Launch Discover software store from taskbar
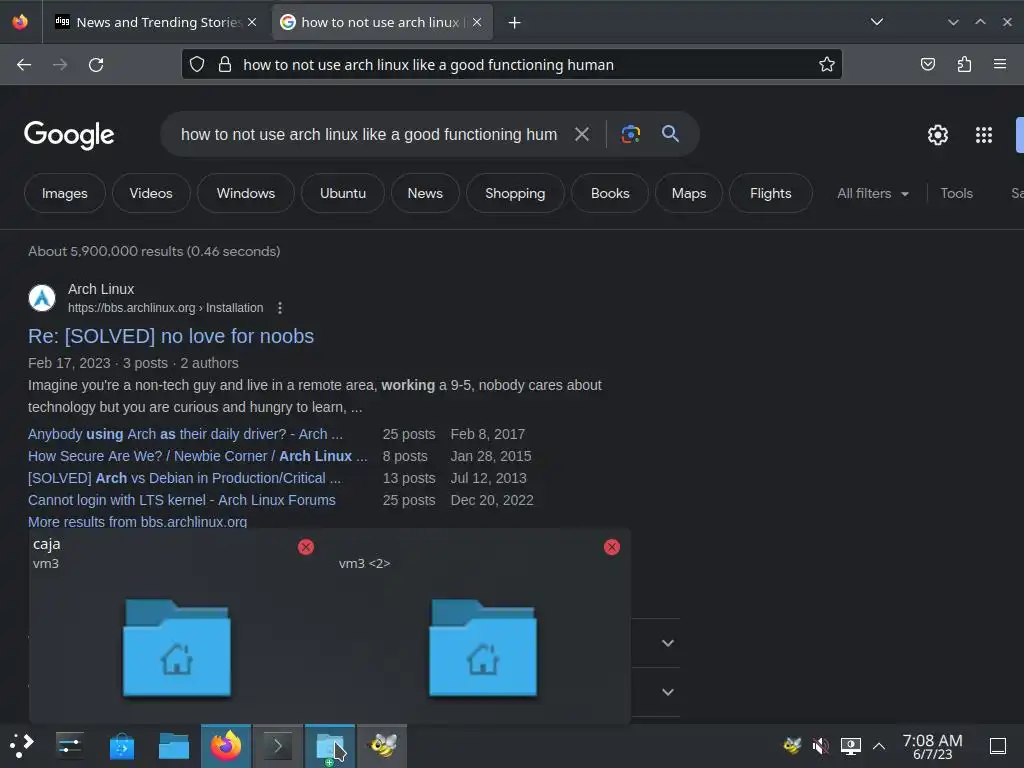The image size is (1024, 768). pyautogui.click(x=121, y=746)
